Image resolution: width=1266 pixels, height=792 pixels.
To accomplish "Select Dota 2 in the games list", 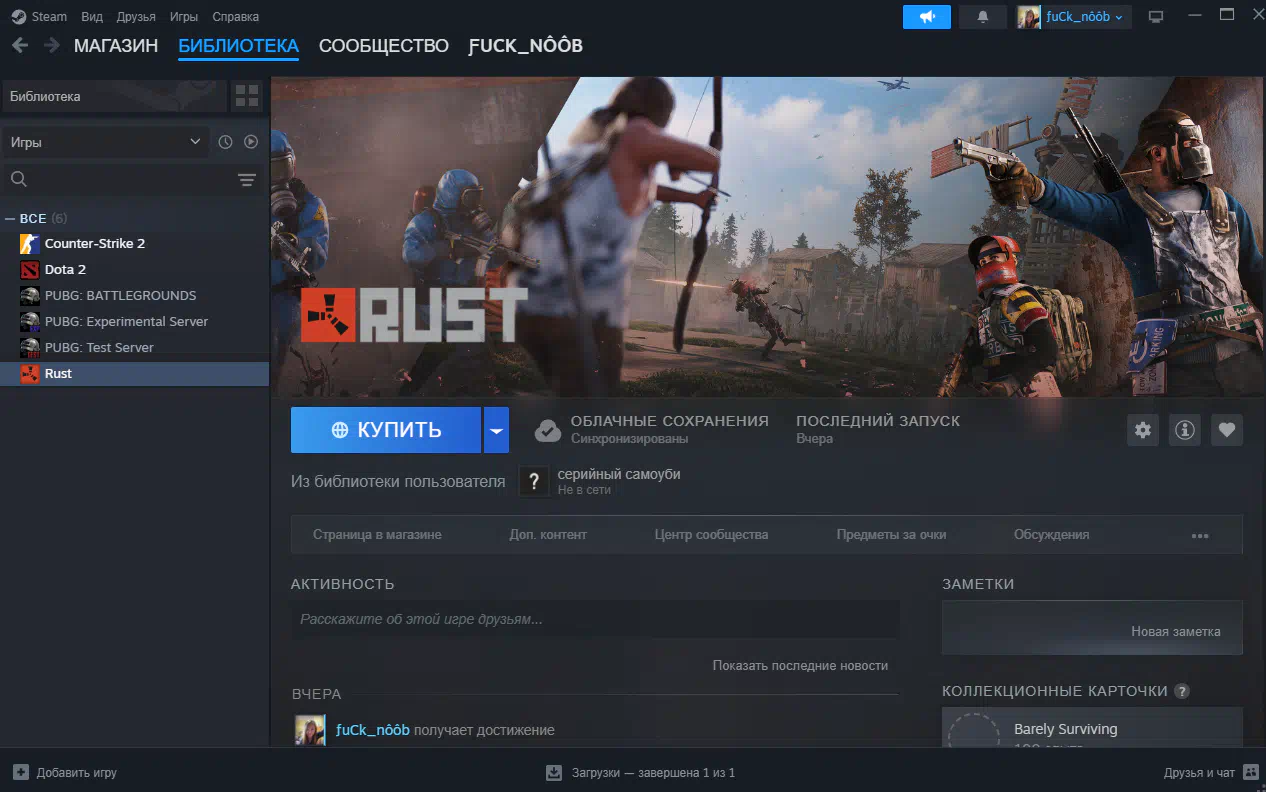I will [134, 270].
